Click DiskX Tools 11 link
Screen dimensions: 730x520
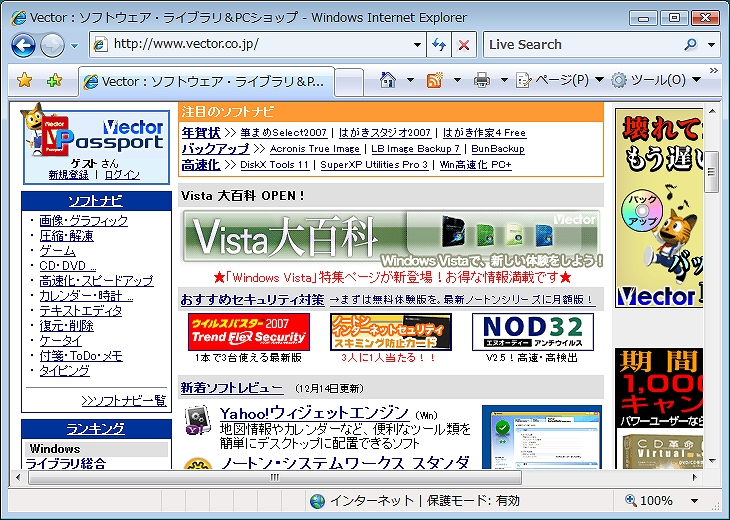[275, 165]
